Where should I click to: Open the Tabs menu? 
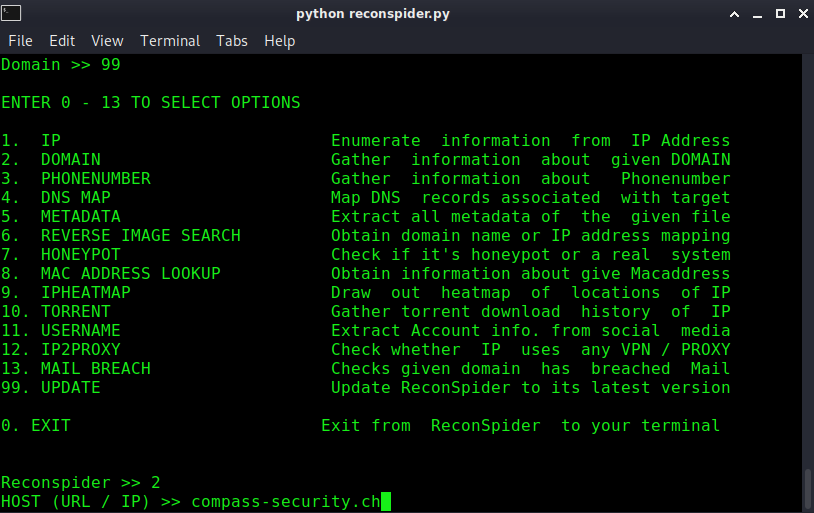click(232, 41)
